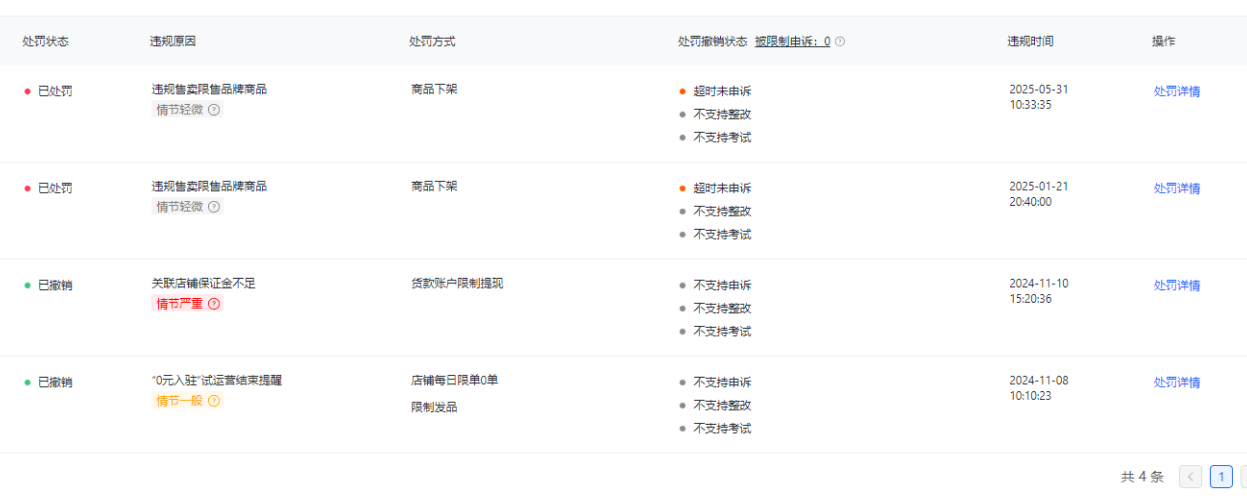The image size is (1247, 503).
Task: Click the question icon next to 情节一般
Action: pyautogui.click(x=214, y=401)
